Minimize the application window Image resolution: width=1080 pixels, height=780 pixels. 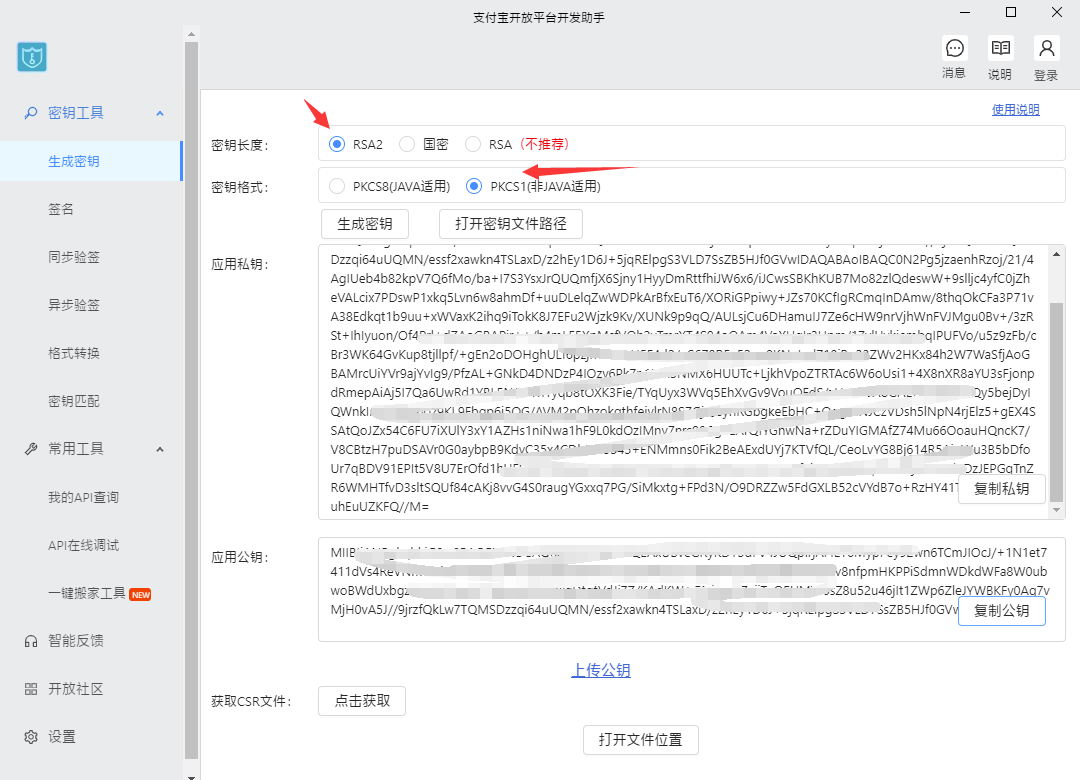click(965, 12)
